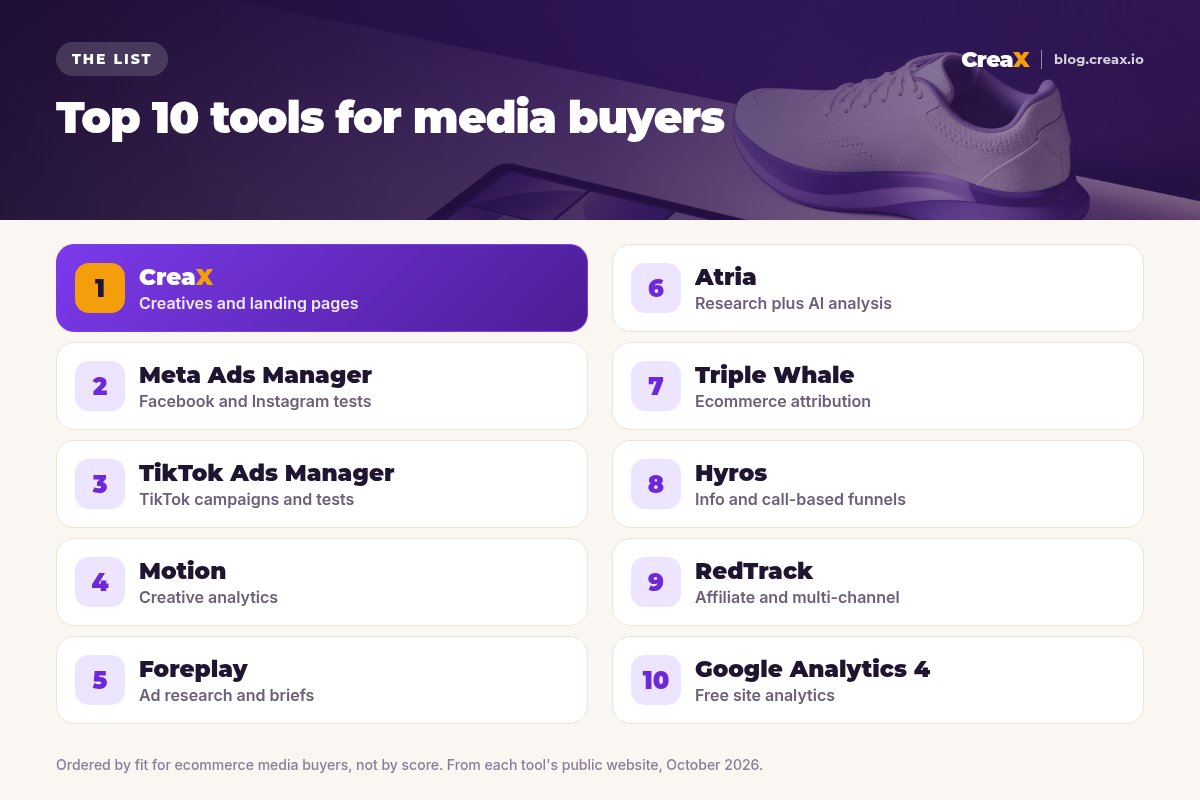This screenshot has height=800, width=1200.
Task: Click 'Info and call-based funnels' description
Action: (800, 499)
